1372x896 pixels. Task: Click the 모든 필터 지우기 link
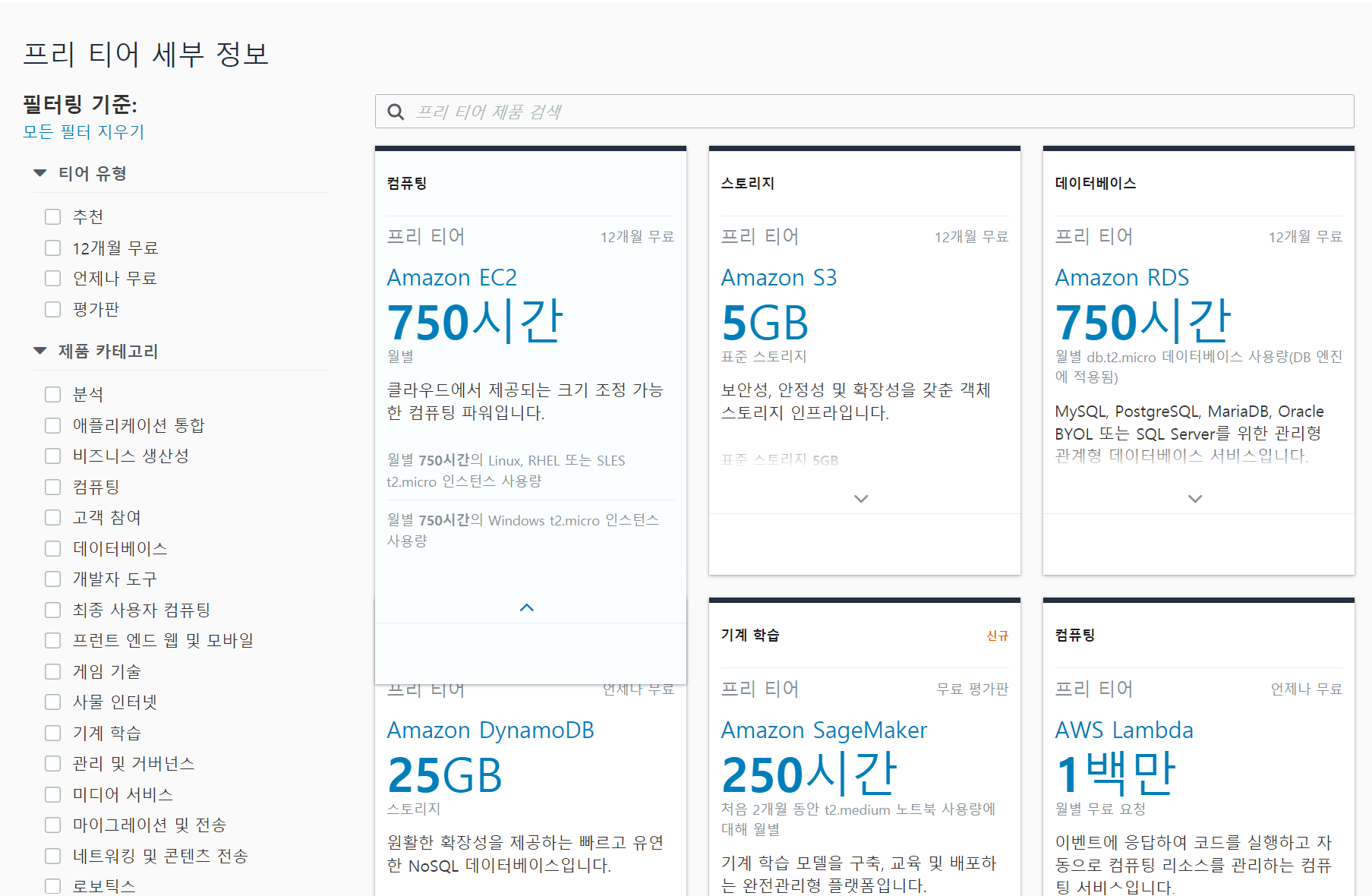[x=84, y=131]
